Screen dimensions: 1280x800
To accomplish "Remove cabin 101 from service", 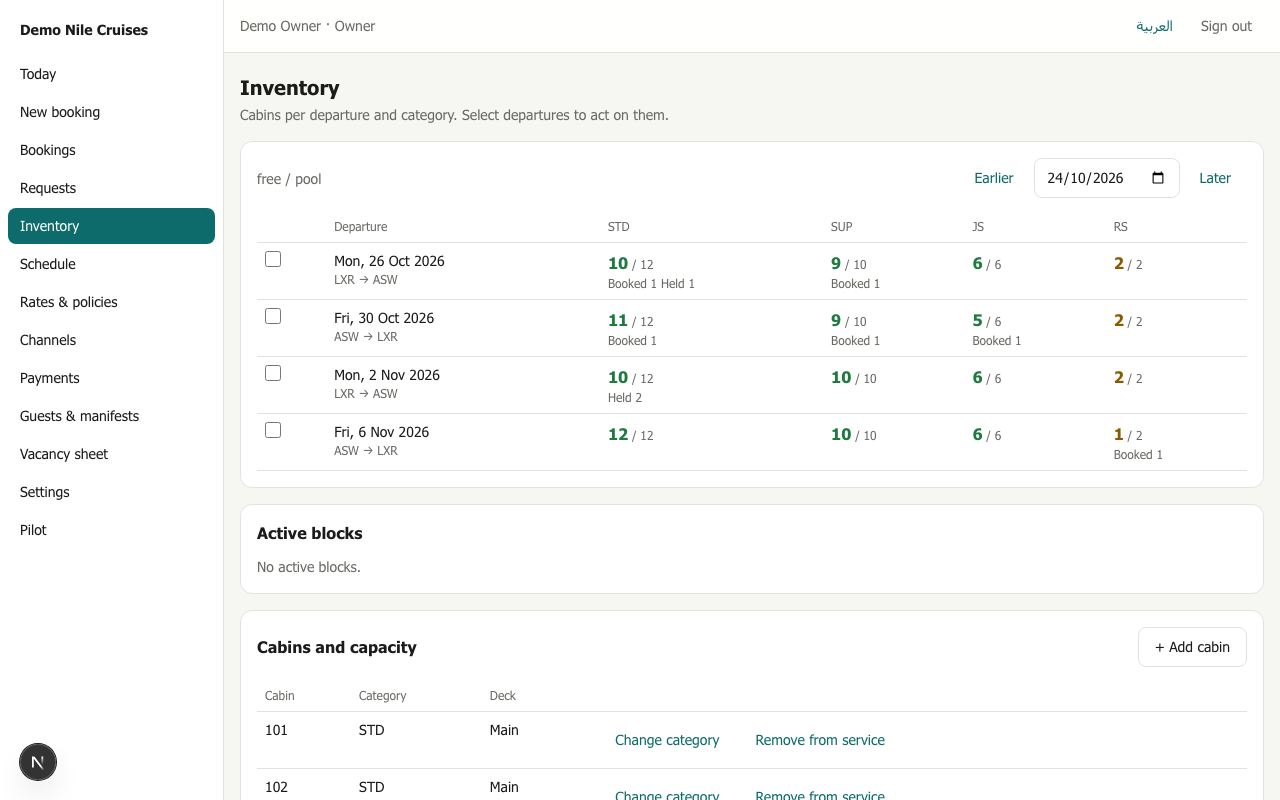I will [820, 740].
